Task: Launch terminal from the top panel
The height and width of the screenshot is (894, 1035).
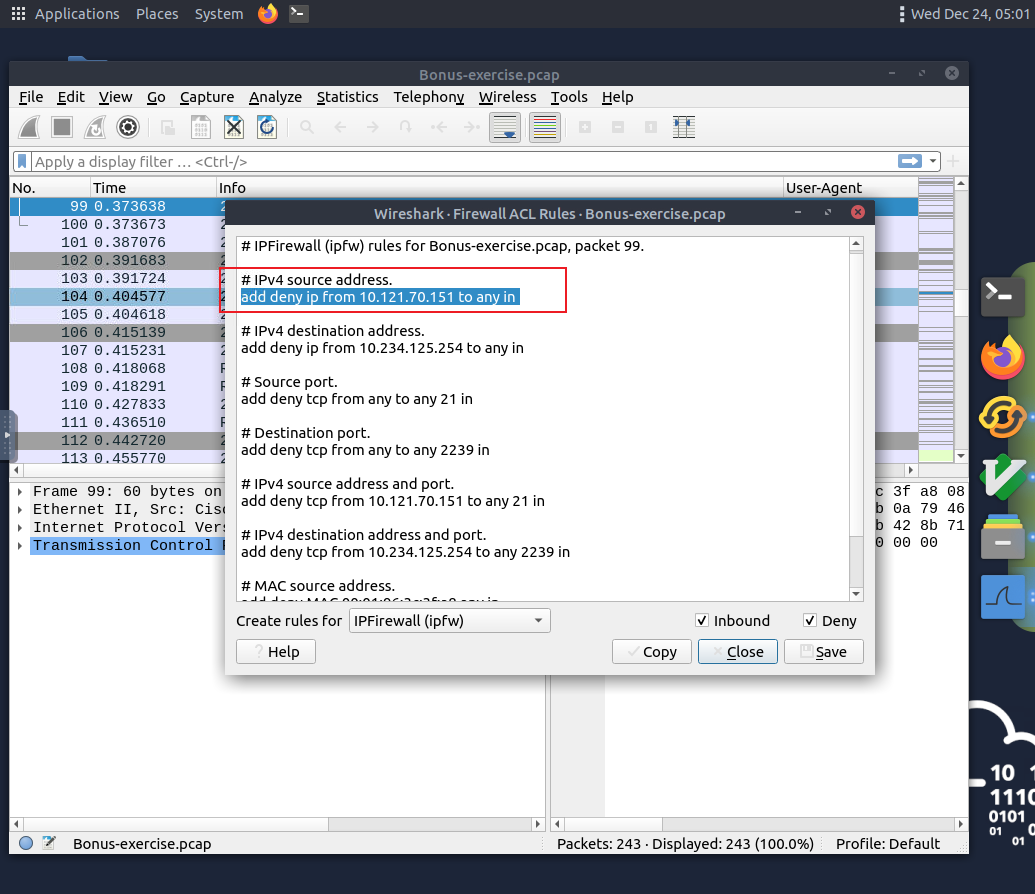Action: (298, 13)
